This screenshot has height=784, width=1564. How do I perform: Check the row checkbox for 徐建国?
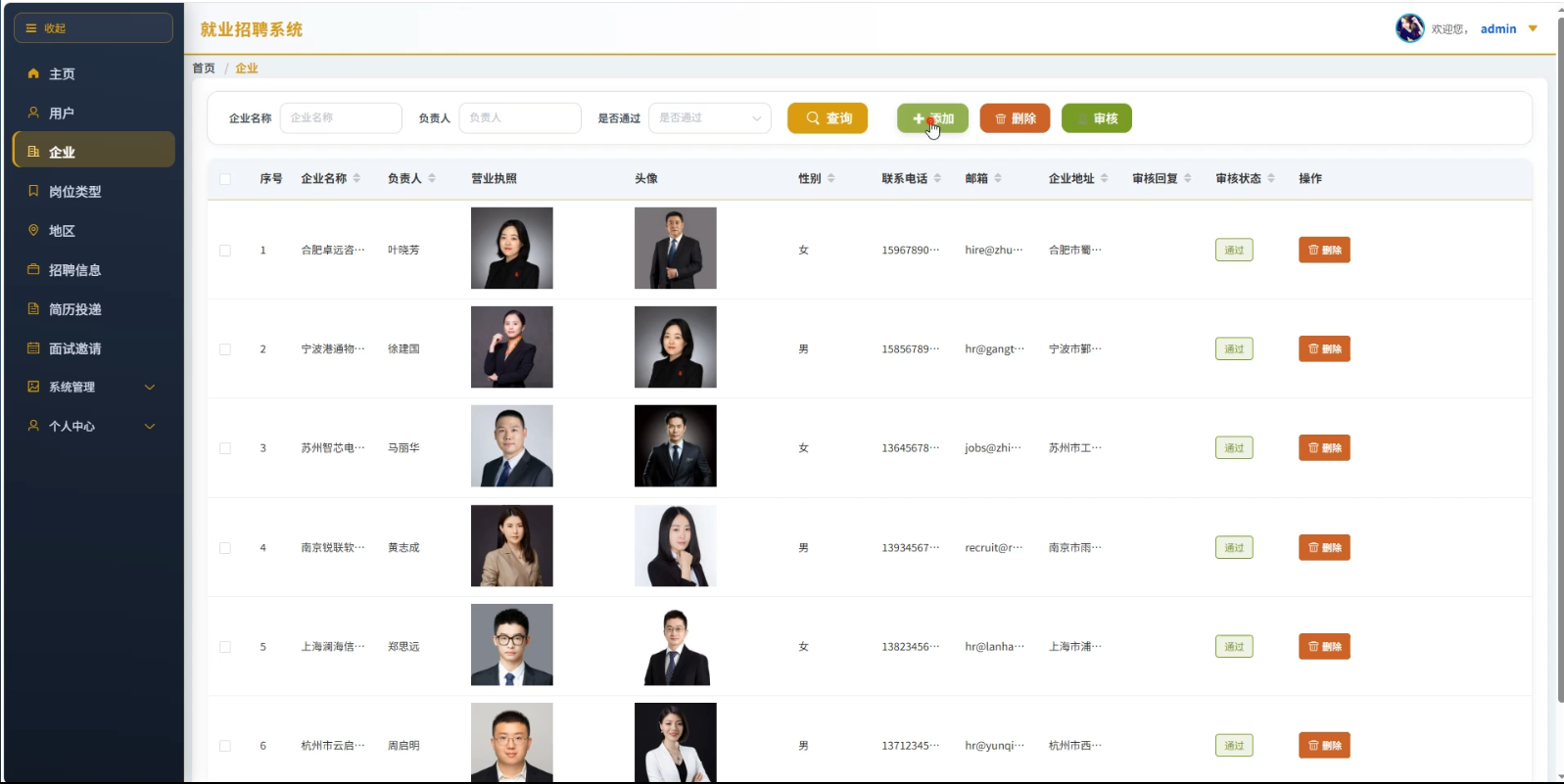pyautogui.click(x=225, y=349)
